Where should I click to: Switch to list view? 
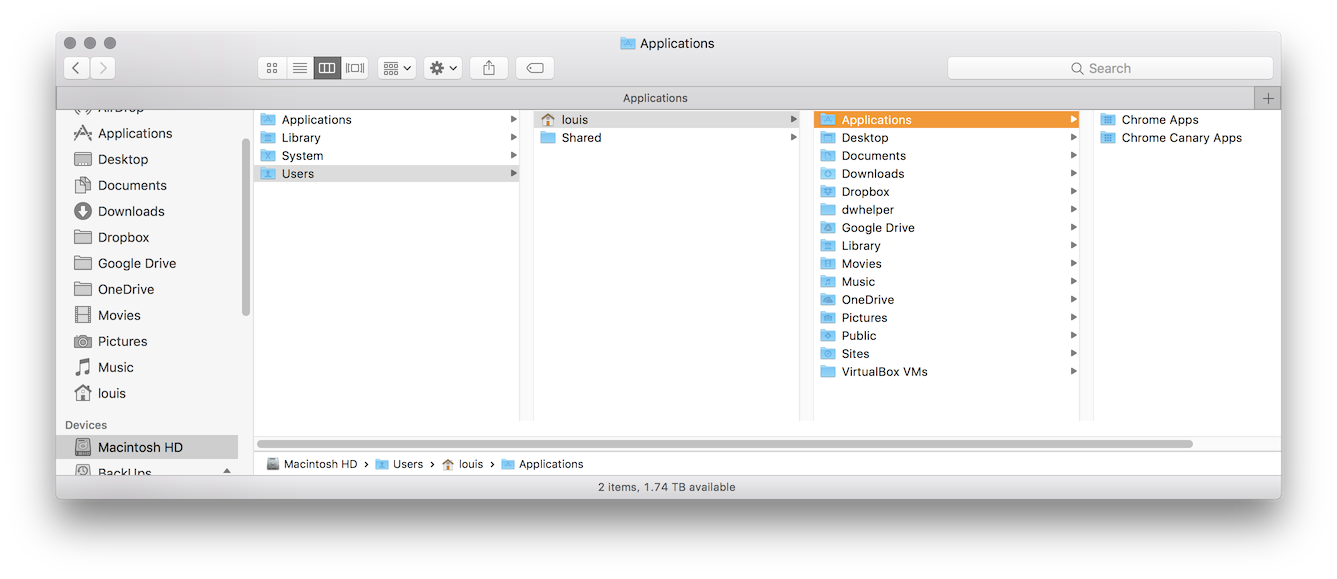click(x=300, y=68)
